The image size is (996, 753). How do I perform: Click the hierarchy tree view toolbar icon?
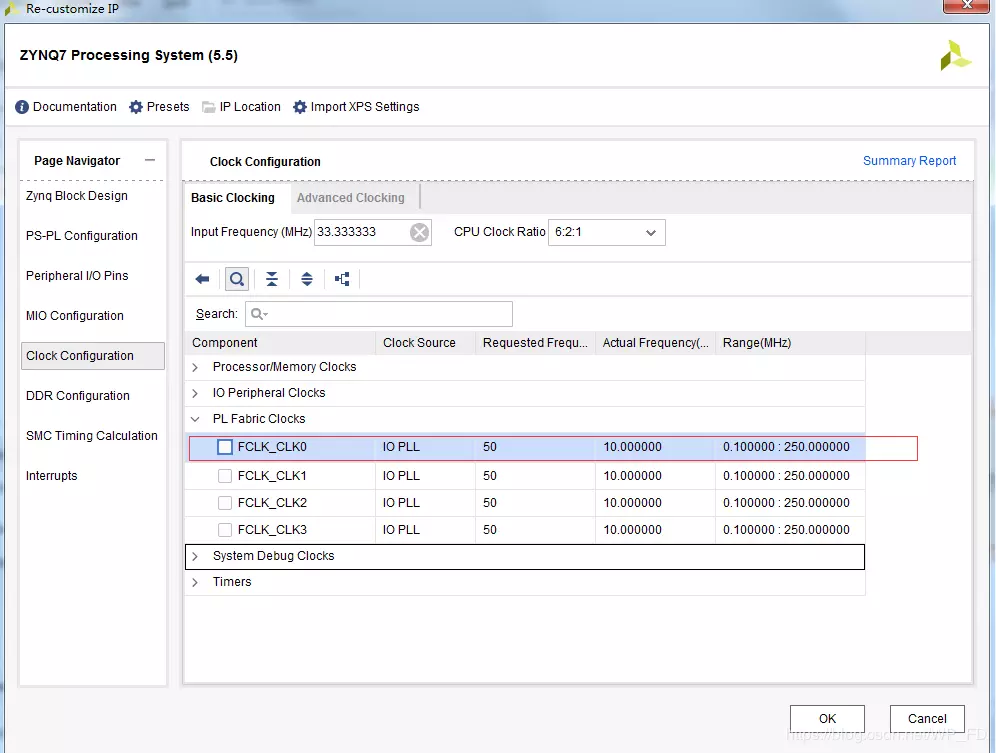[342, 279]
